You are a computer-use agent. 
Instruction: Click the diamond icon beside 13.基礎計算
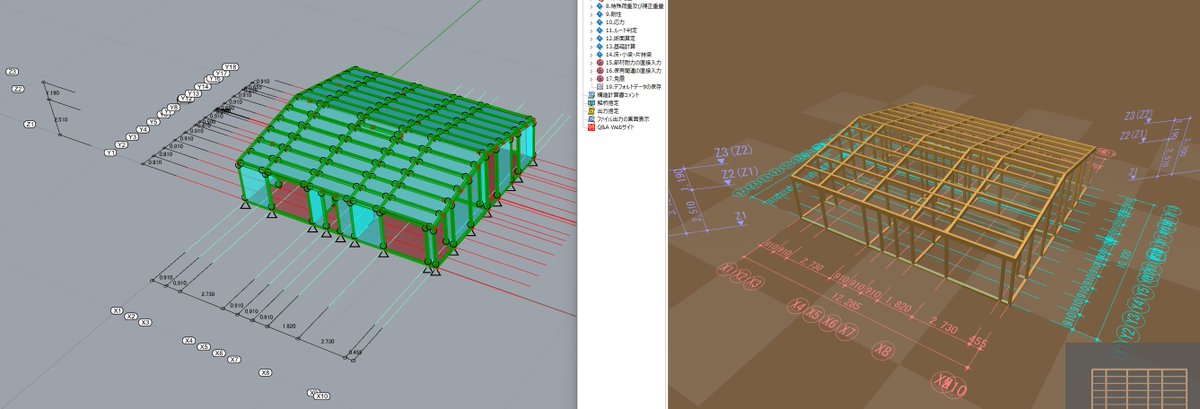(x=599, y=46)
